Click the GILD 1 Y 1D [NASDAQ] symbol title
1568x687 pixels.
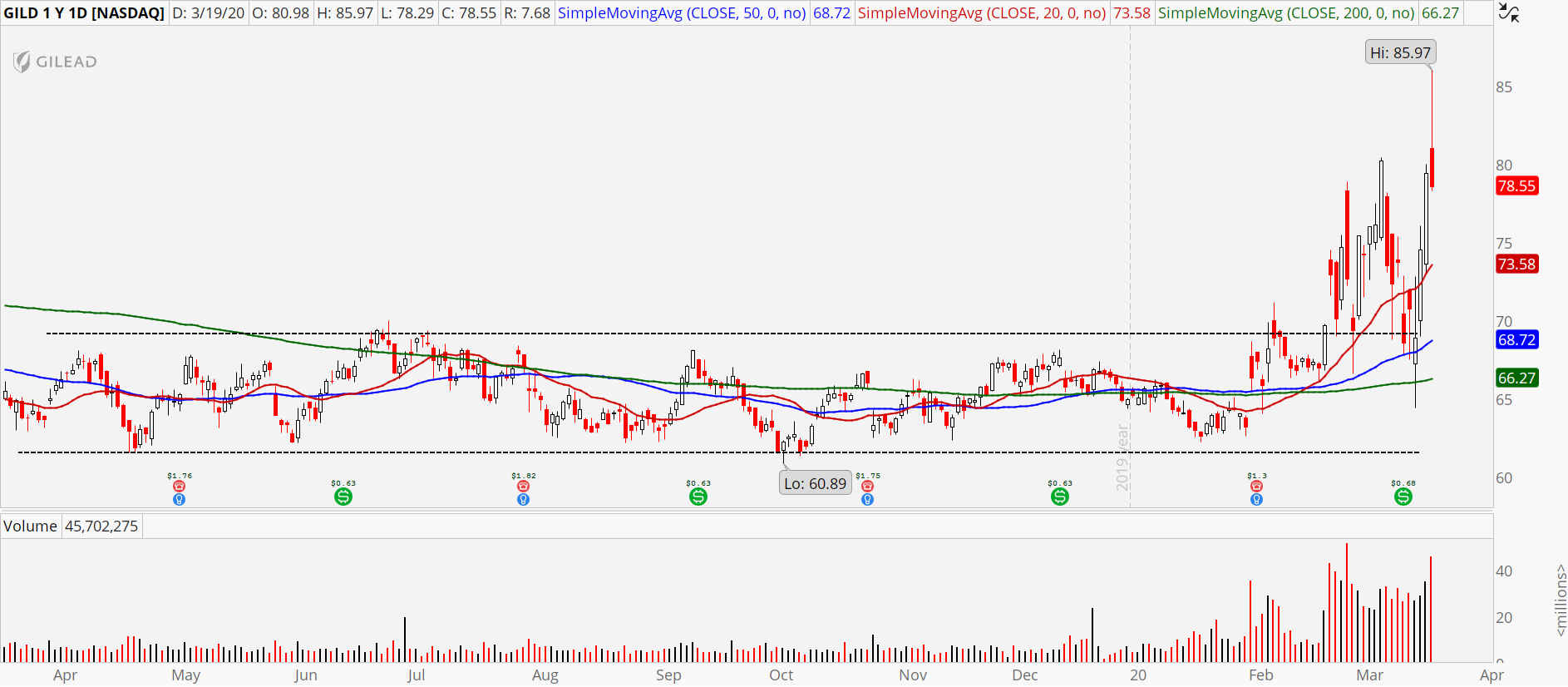tap(84, 13)
